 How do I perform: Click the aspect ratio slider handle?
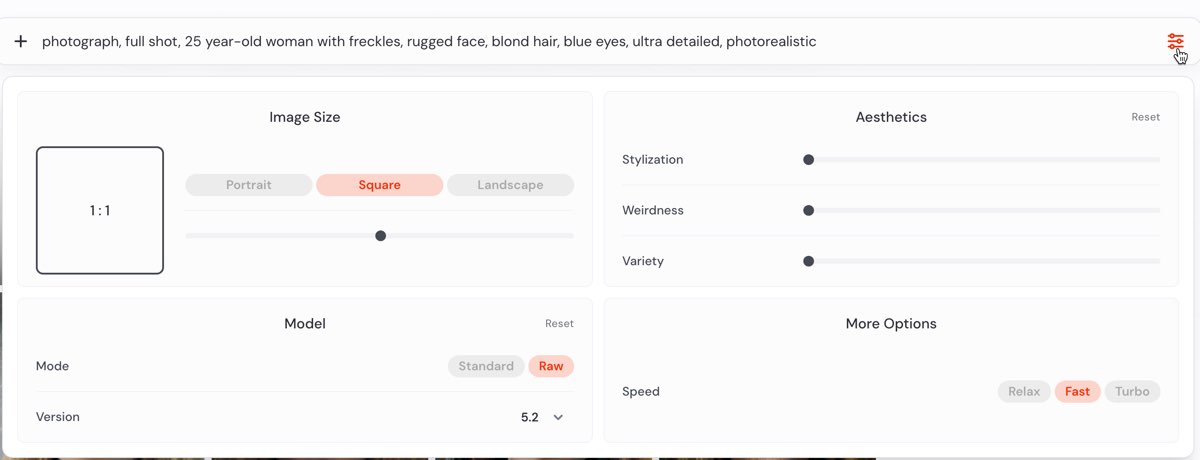coord(380,236)
